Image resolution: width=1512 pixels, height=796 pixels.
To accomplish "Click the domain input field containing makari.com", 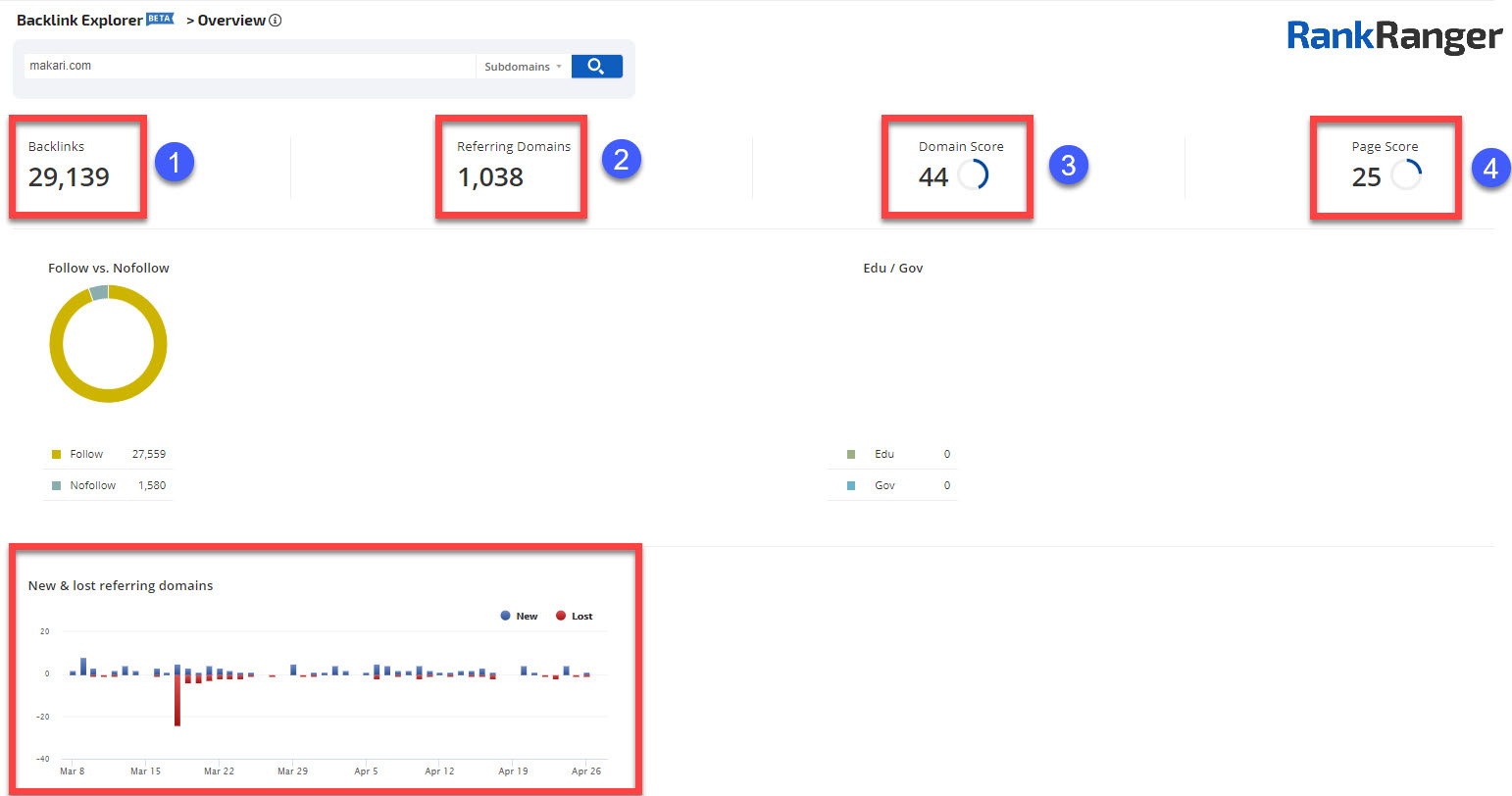I will click(x=249, y=67).
